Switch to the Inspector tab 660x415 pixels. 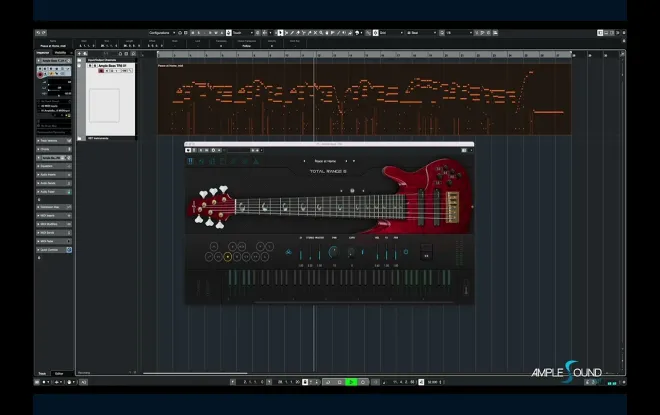[x=43, y=53]
